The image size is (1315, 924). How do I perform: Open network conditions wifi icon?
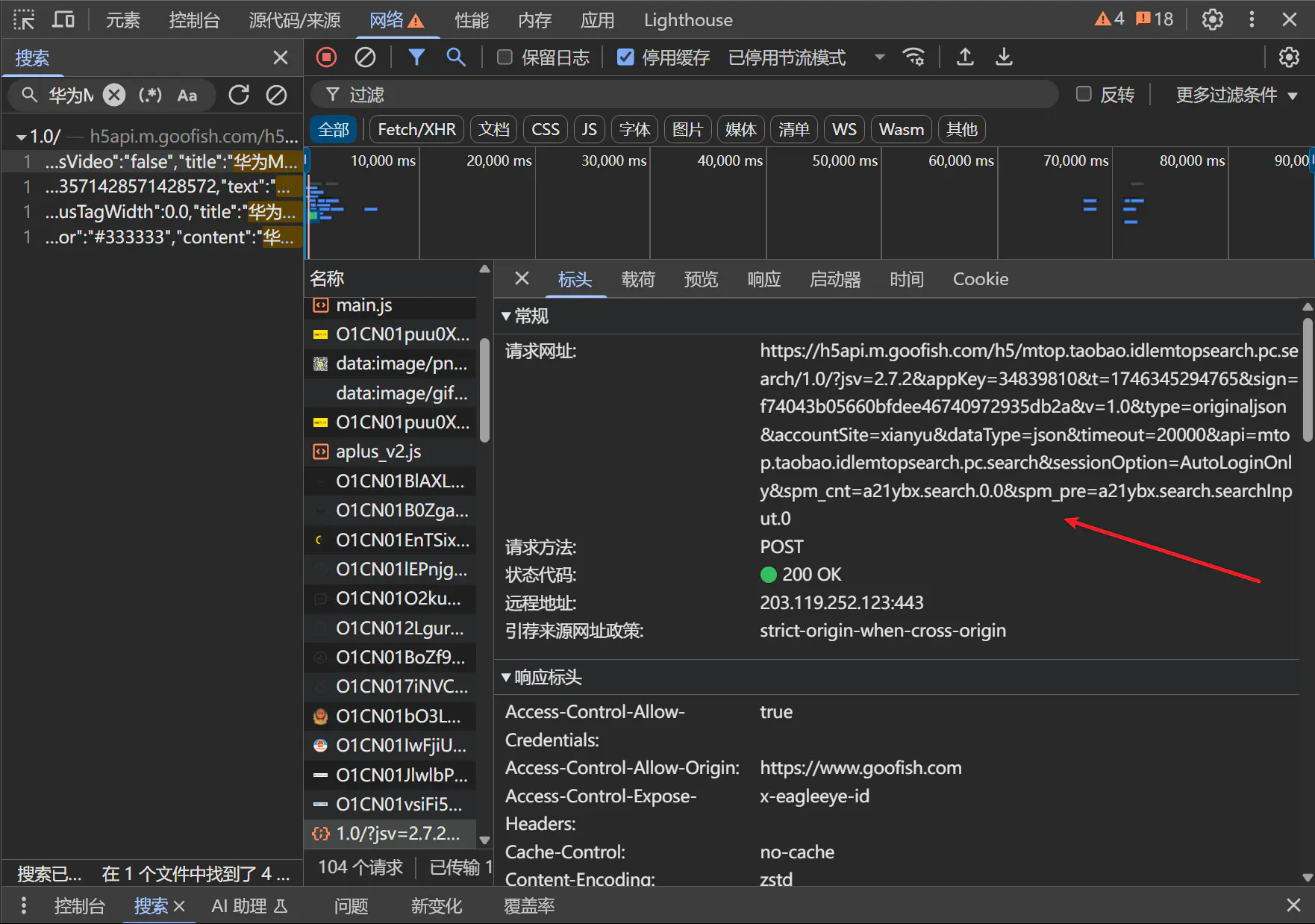tap(913, 57)
